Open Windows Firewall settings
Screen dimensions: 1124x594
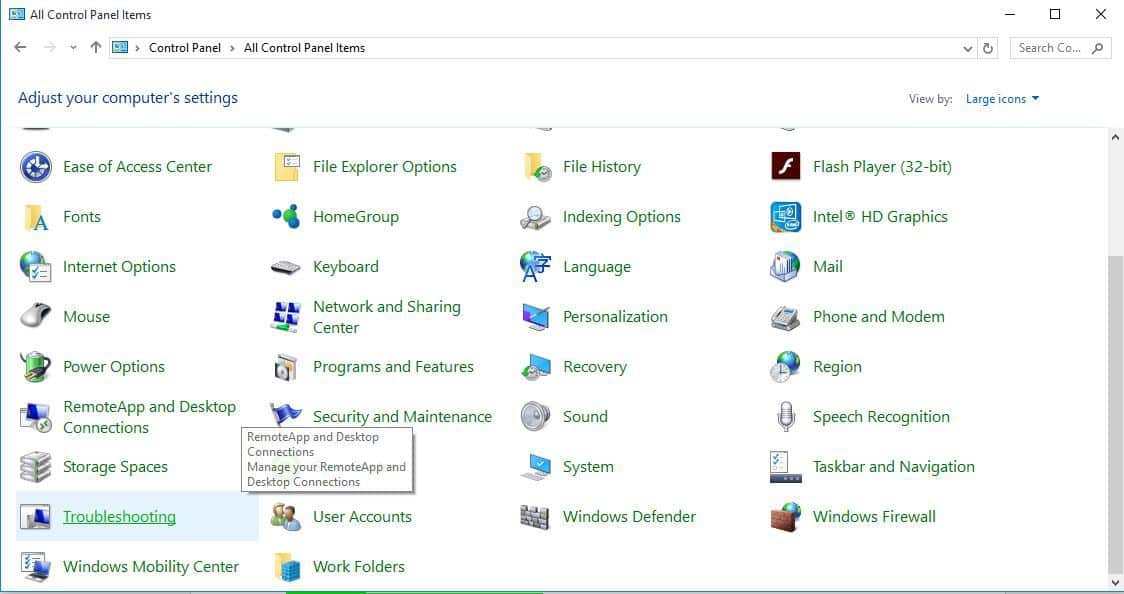point(874,516)
